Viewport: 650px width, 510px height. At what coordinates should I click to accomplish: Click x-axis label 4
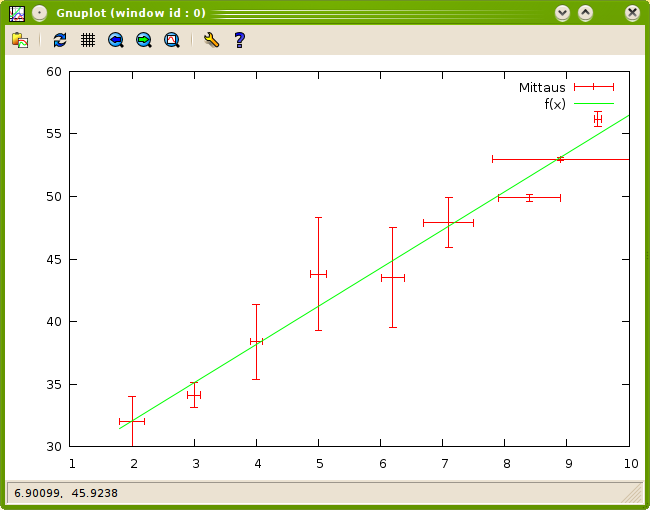tap(258, 464)
